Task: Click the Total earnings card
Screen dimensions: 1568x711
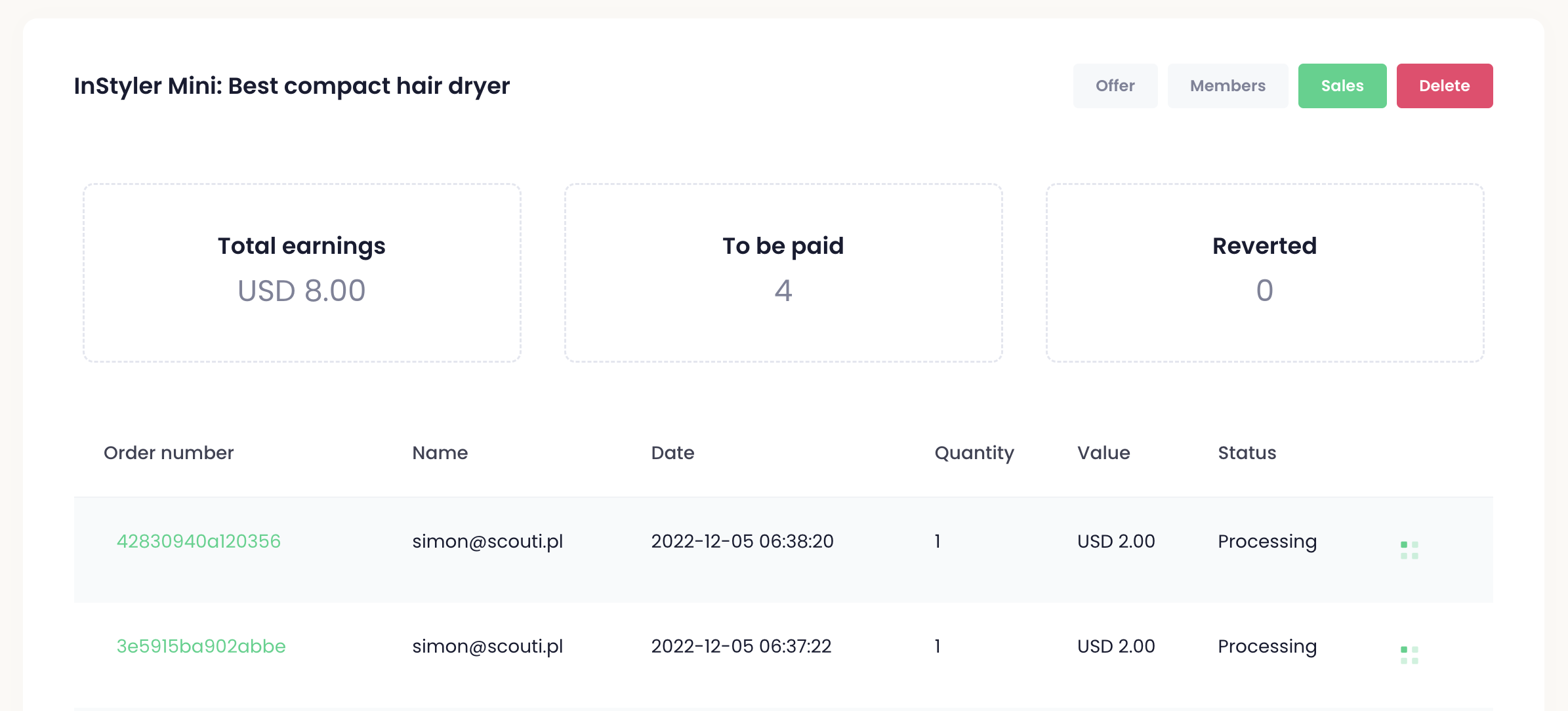Action: (302, 272)
